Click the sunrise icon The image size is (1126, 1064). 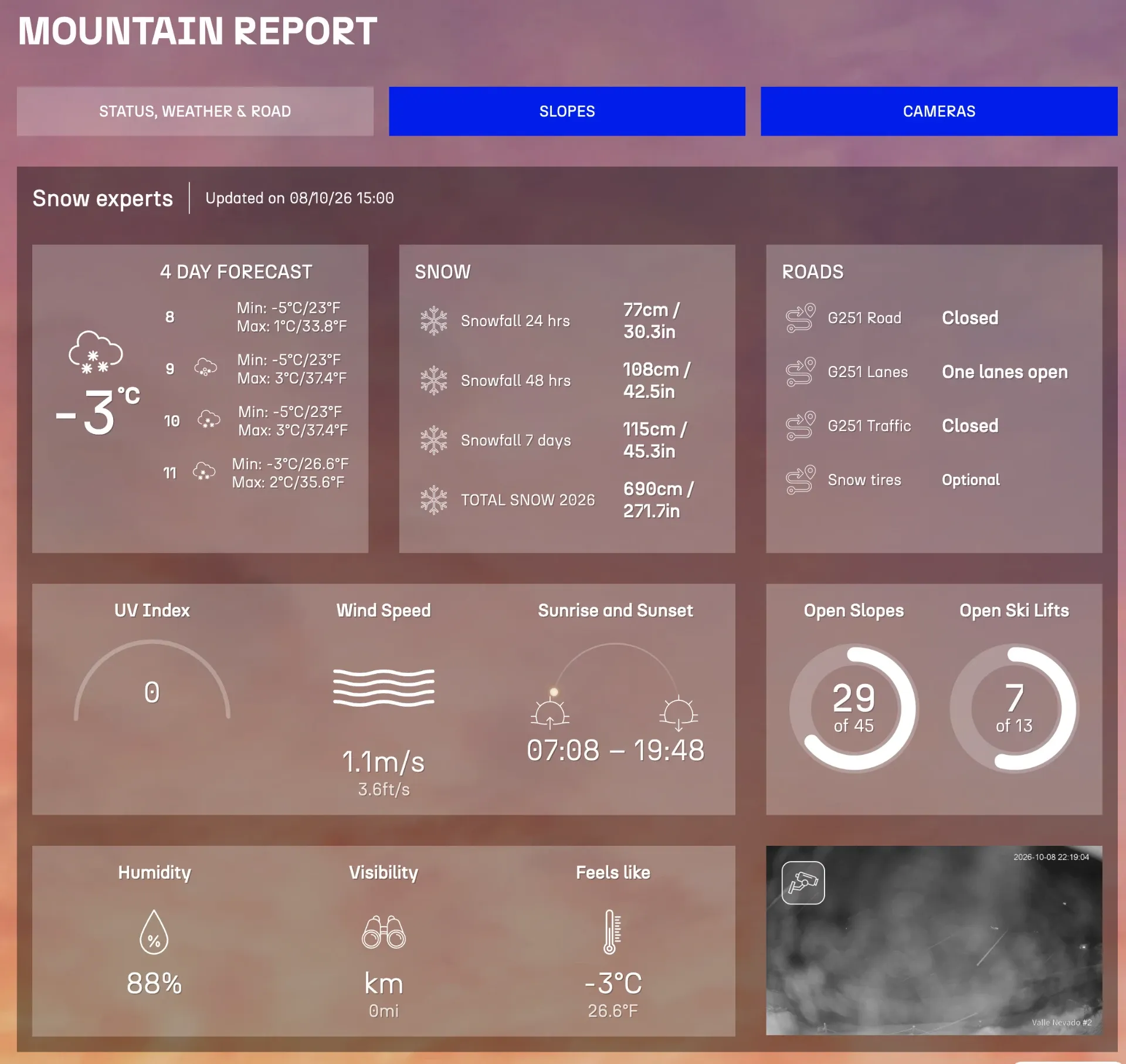(x=550, y=714)
